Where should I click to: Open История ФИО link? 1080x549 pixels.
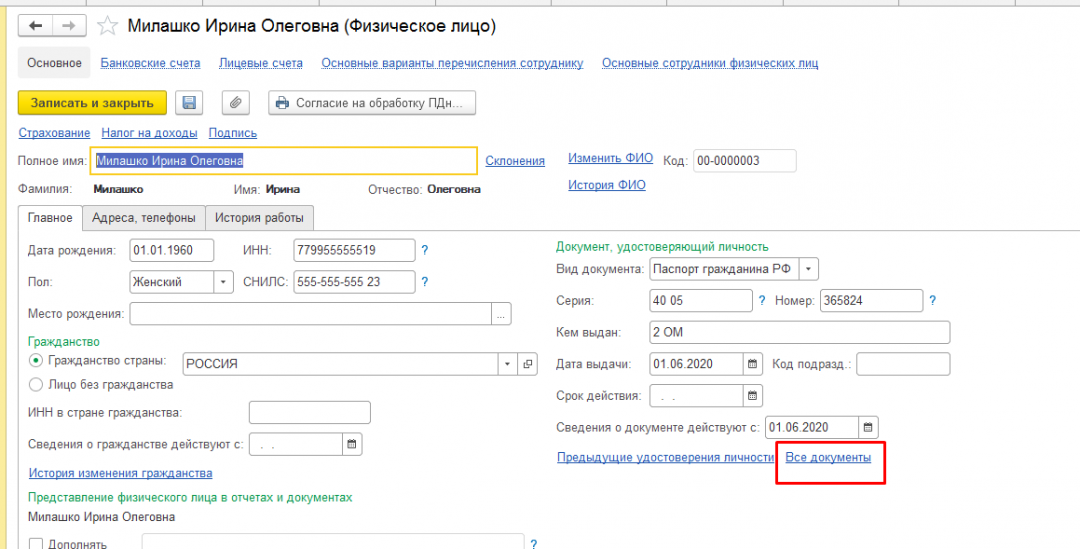[x=607, y=185]
